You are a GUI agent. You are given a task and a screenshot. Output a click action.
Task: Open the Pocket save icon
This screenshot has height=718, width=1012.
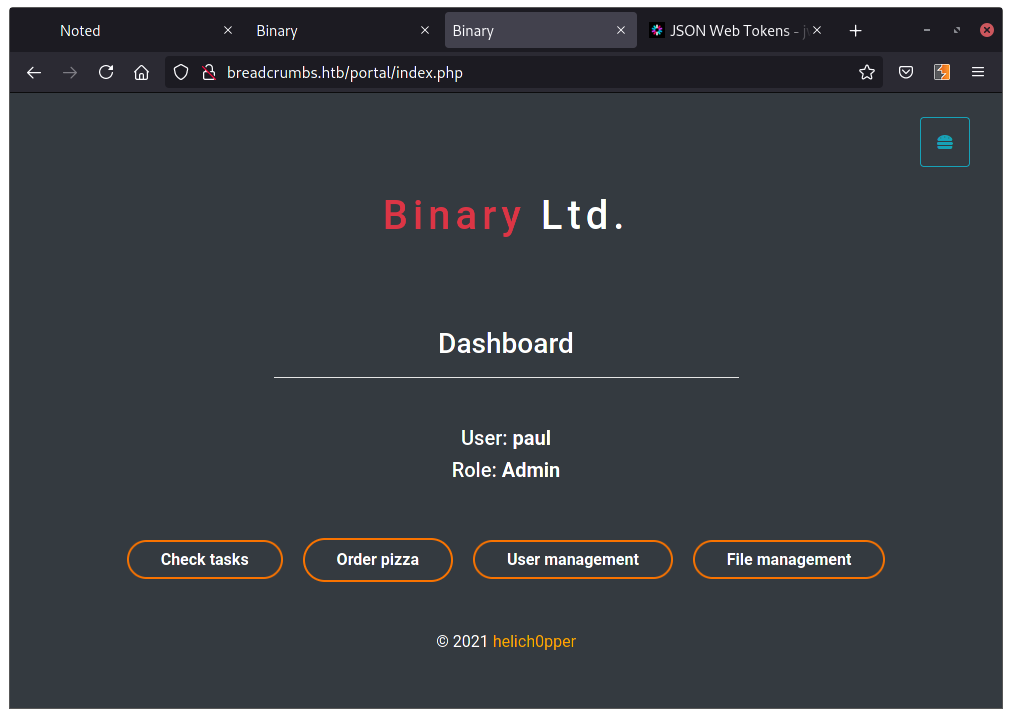905,72
